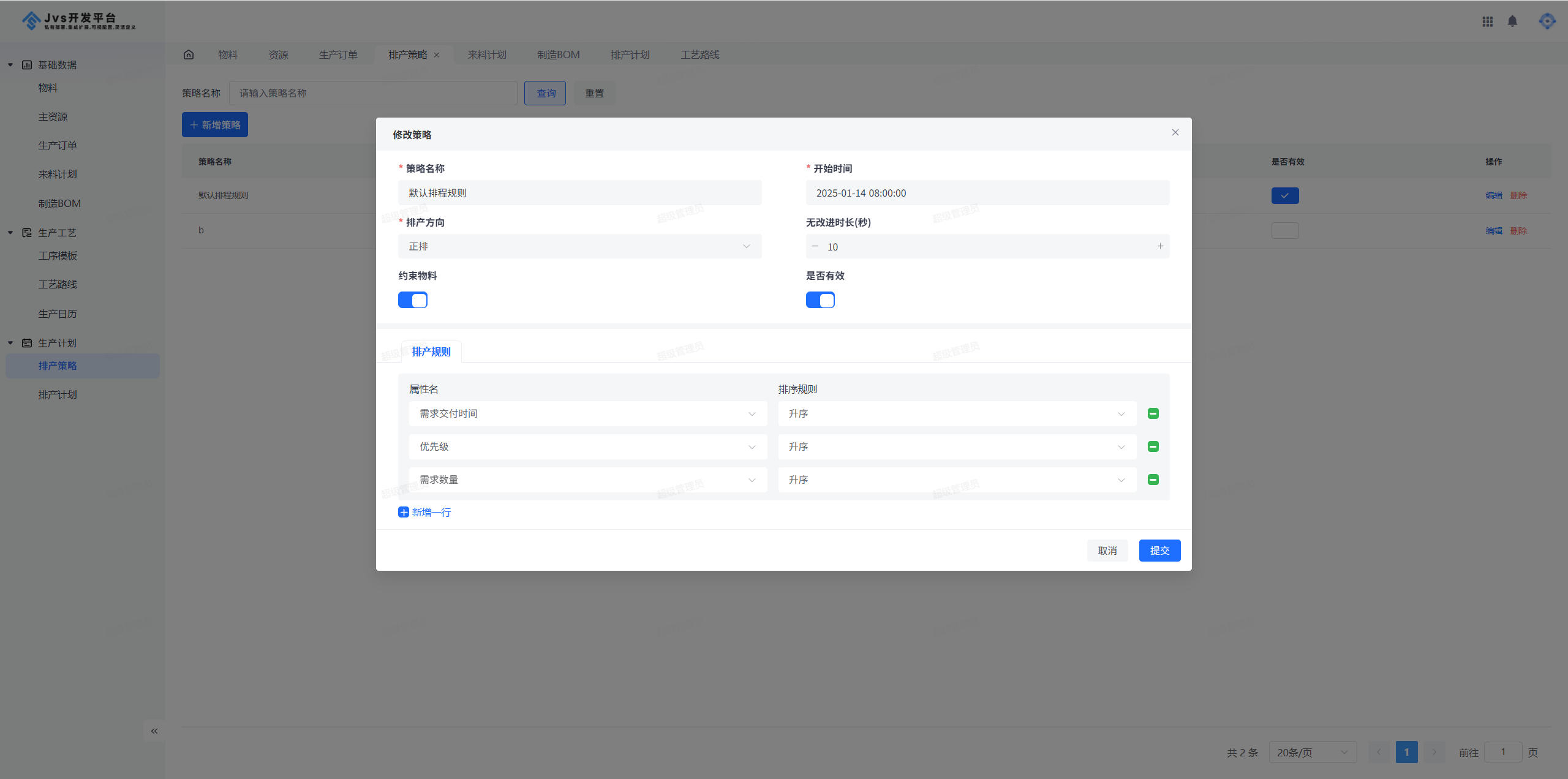Screen dimensions: 1568x779
Task: Delete the 需求数量 rule row
Action: [x=1153, y=480]
